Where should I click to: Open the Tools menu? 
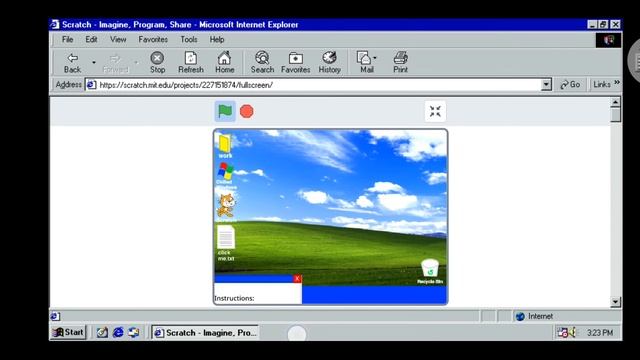[189, 40]
